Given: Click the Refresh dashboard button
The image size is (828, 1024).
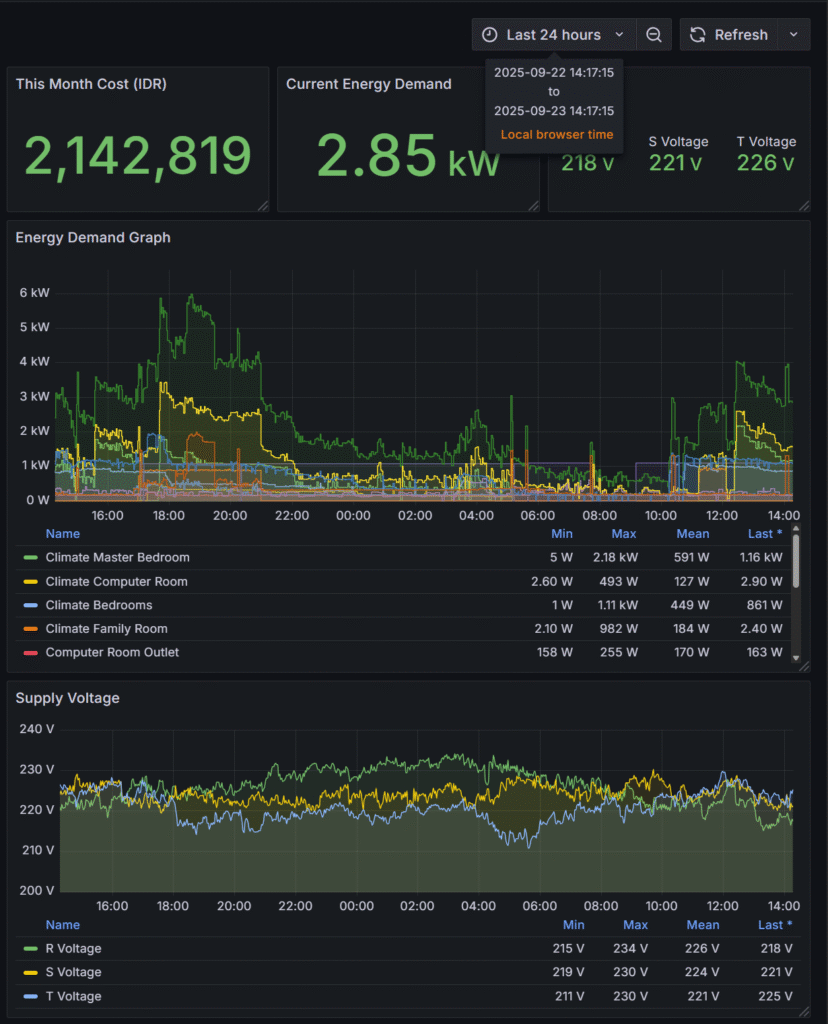Looking at the screenshot, I should click(x=729, y=35).
